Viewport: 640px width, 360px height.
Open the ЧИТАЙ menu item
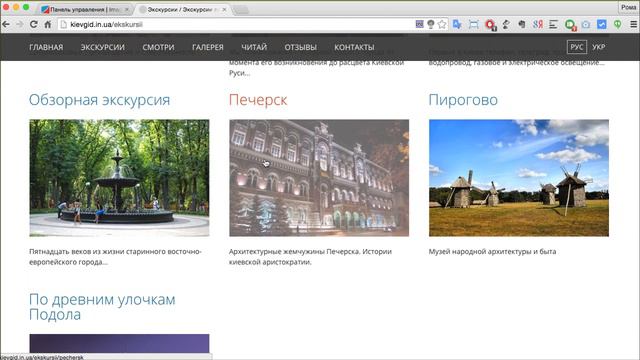tap(254, 47)
